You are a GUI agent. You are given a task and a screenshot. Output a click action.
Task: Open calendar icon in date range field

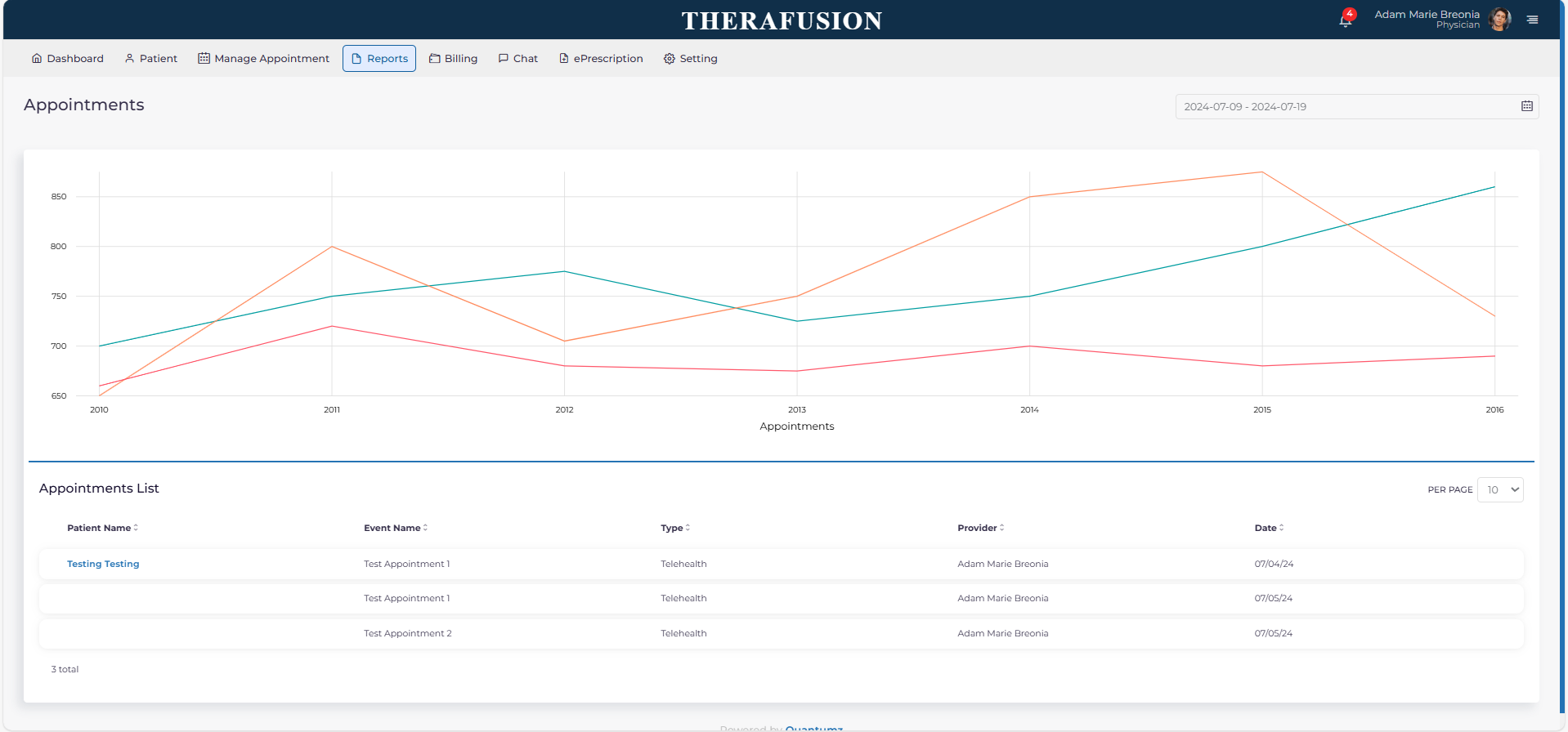pyautogui.click(x=1526, y=106)
